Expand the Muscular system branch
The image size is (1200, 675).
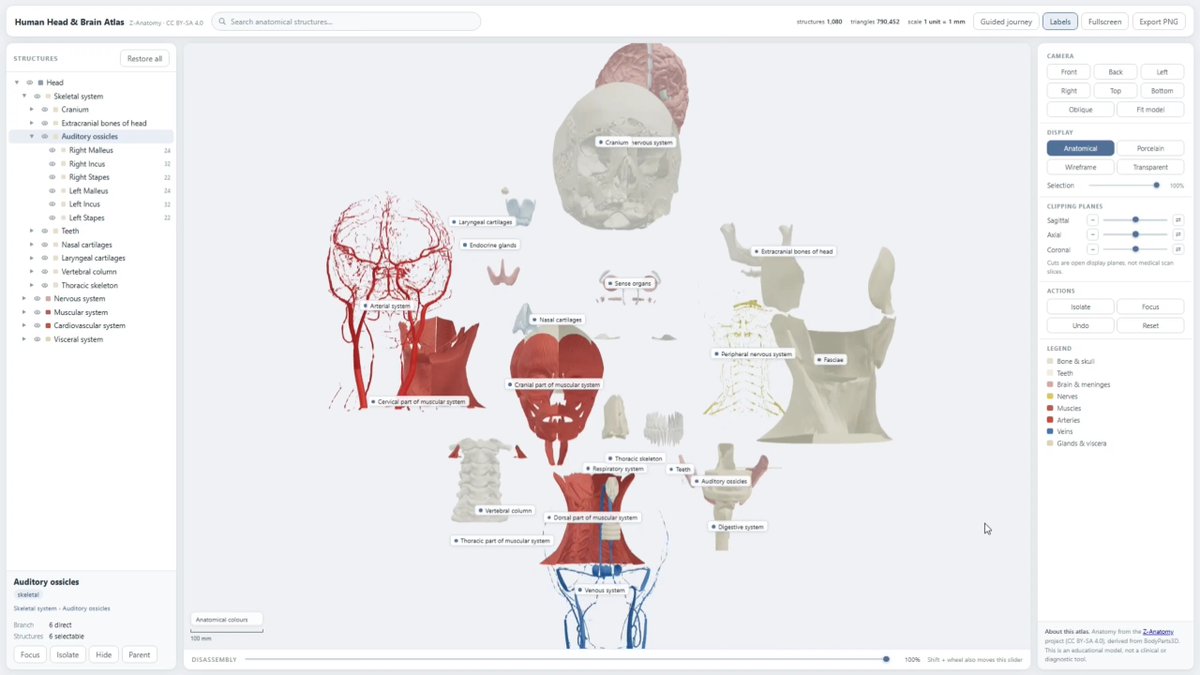pyautogui.click(x=24, y=312)
